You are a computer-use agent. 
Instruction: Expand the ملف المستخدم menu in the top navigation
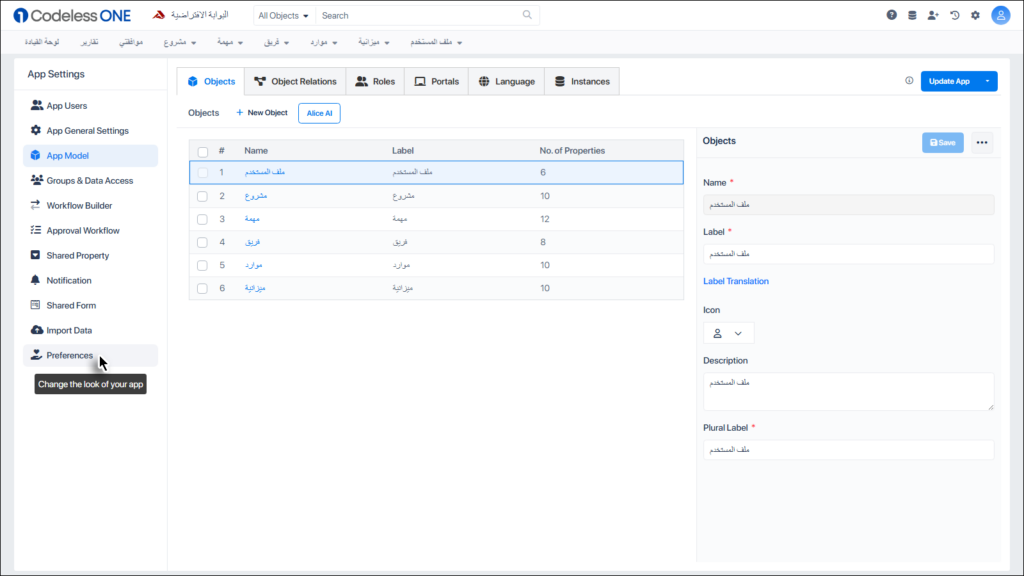[x=436, y=42]
